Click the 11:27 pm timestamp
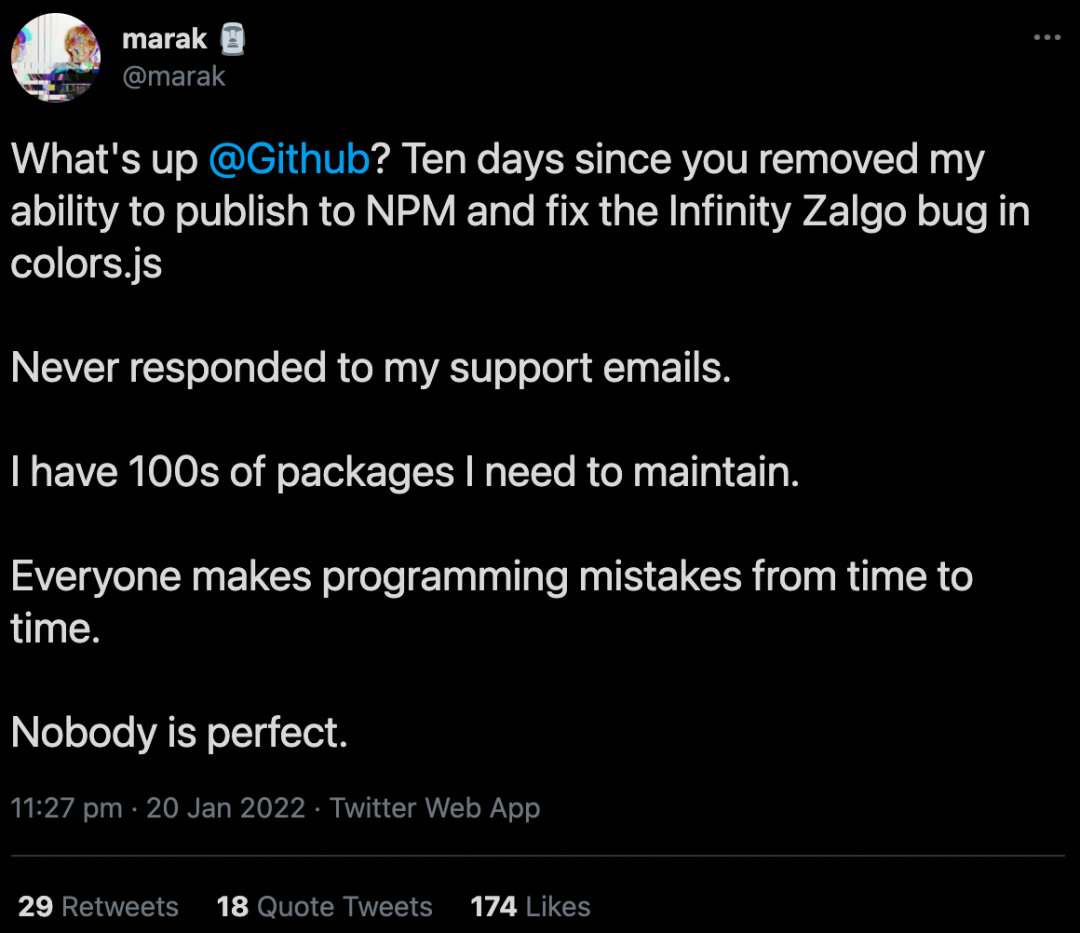Screen dimensions: 1080x933 point(67,808)
